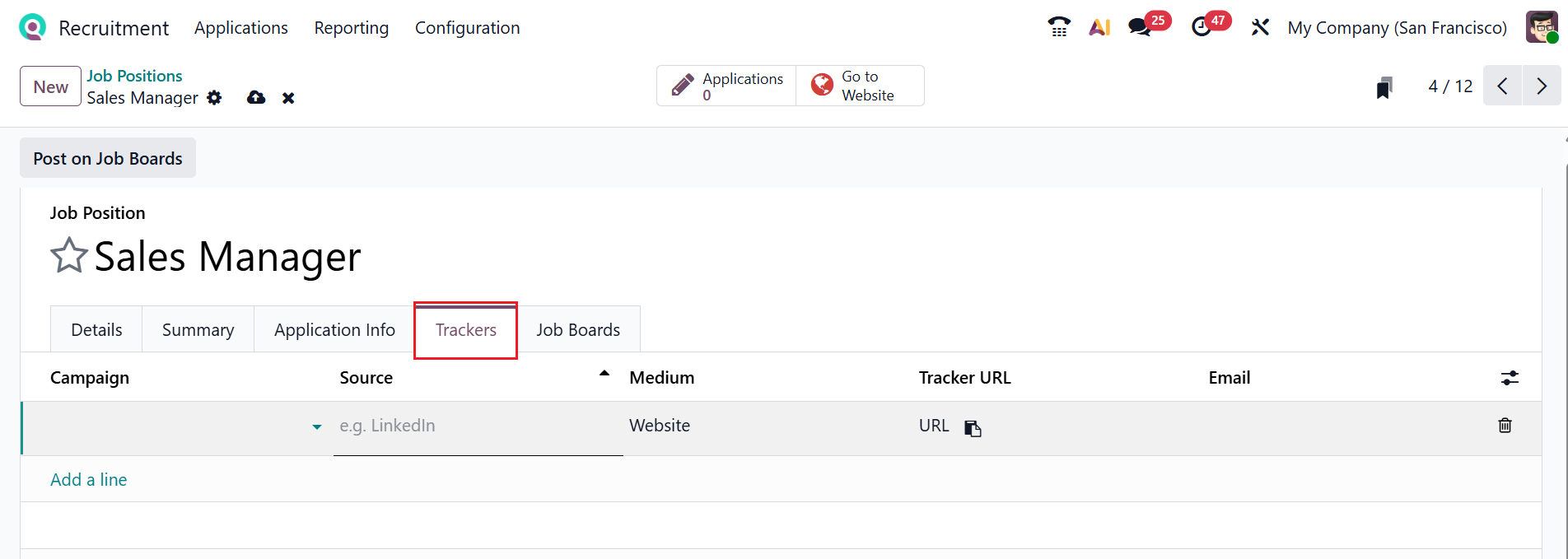
Task: Discard changes with the X icon
Action: (288, 98)
